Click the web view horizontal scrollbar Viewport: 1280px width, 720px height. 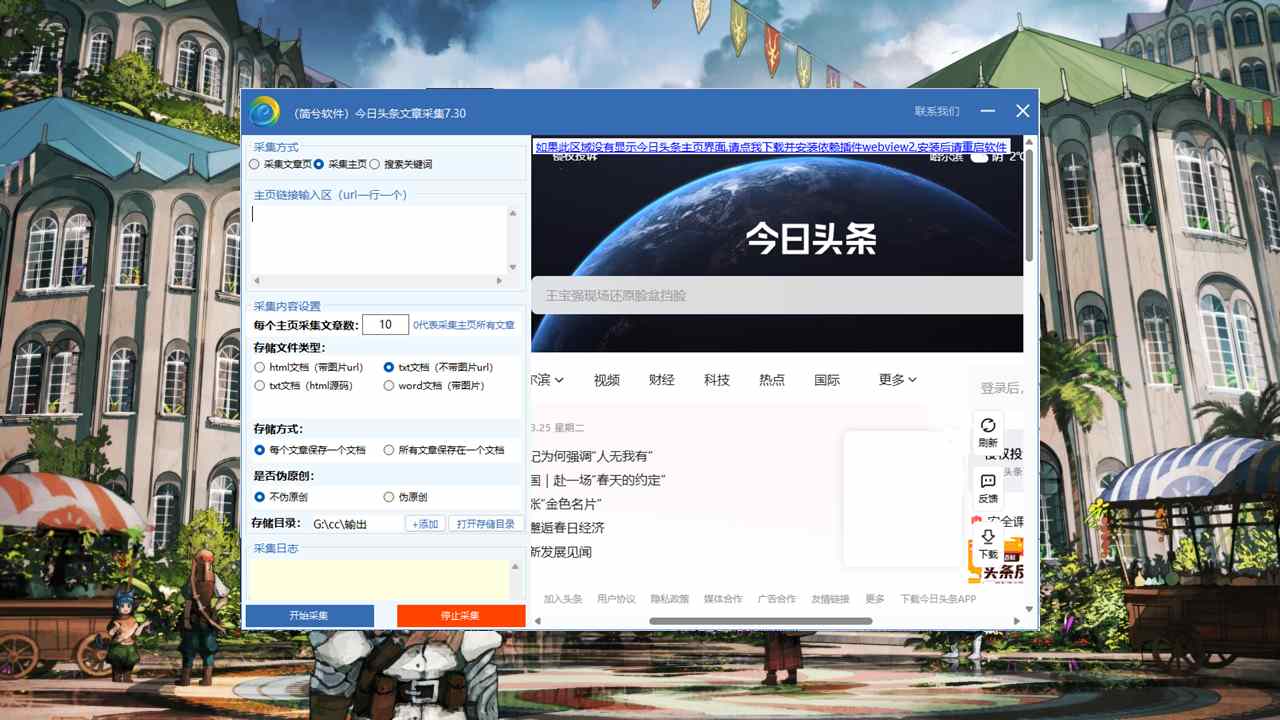click(x=760, y=621)
